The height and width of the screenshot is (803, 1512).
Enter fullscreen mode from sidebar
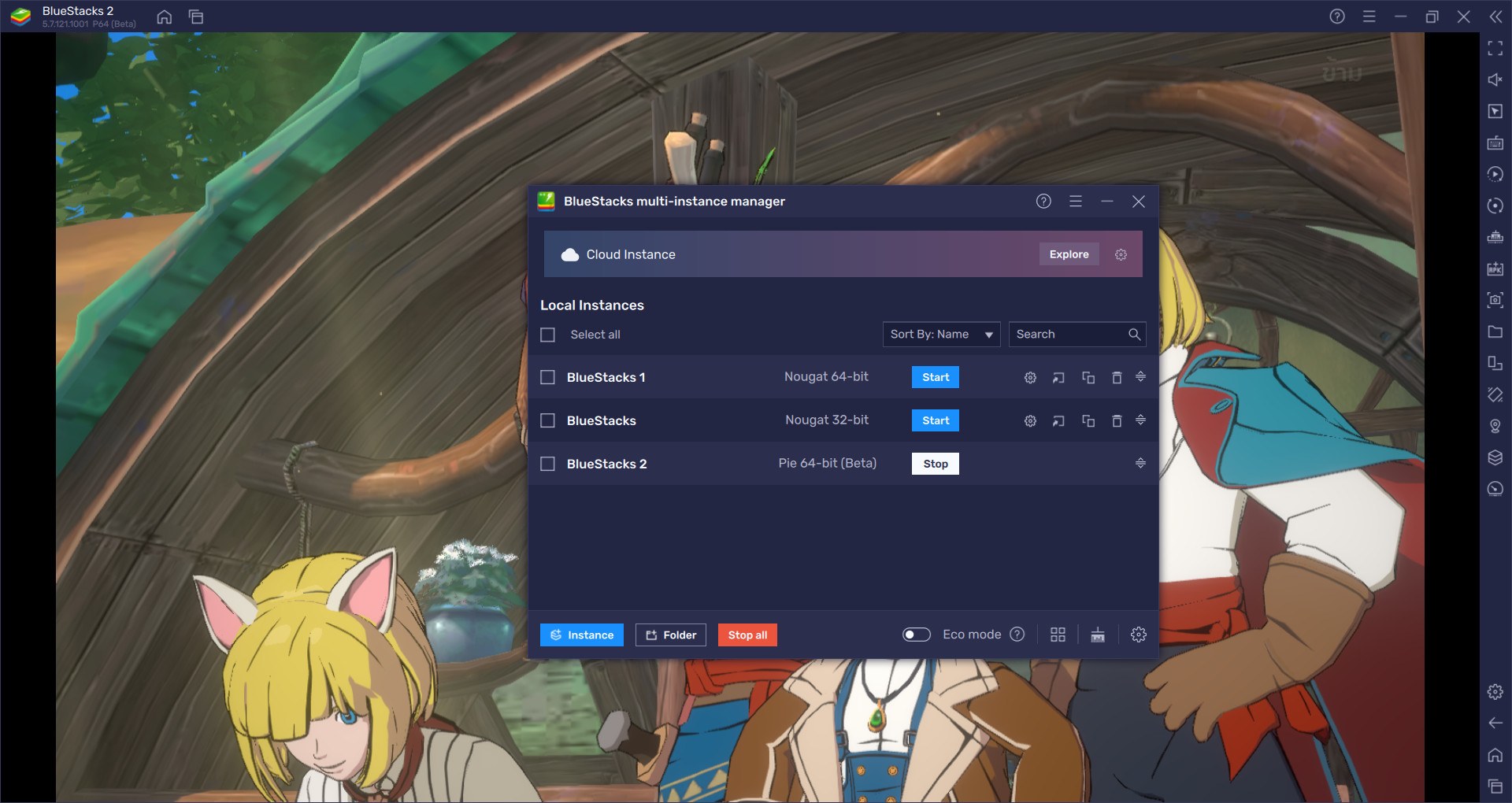coord(1495,49)
